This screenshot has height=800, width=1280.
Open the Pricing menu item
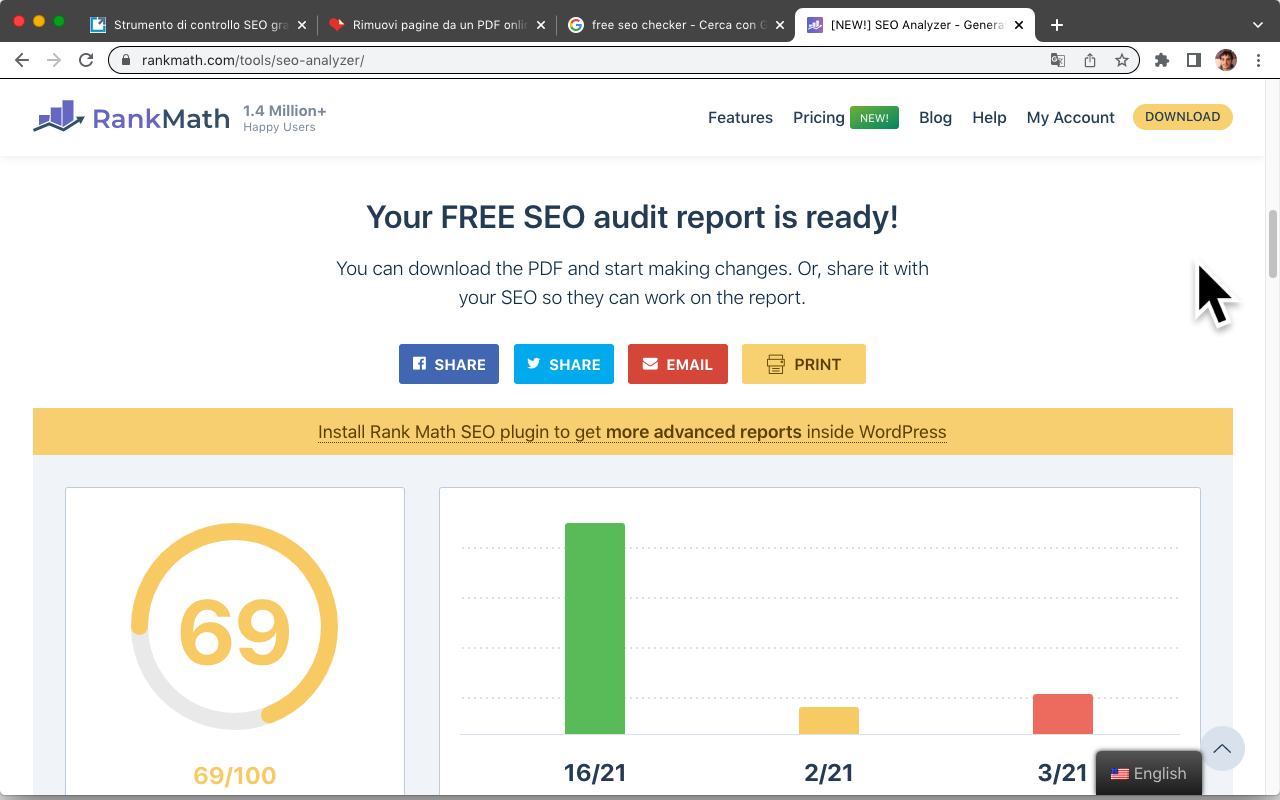819,117
